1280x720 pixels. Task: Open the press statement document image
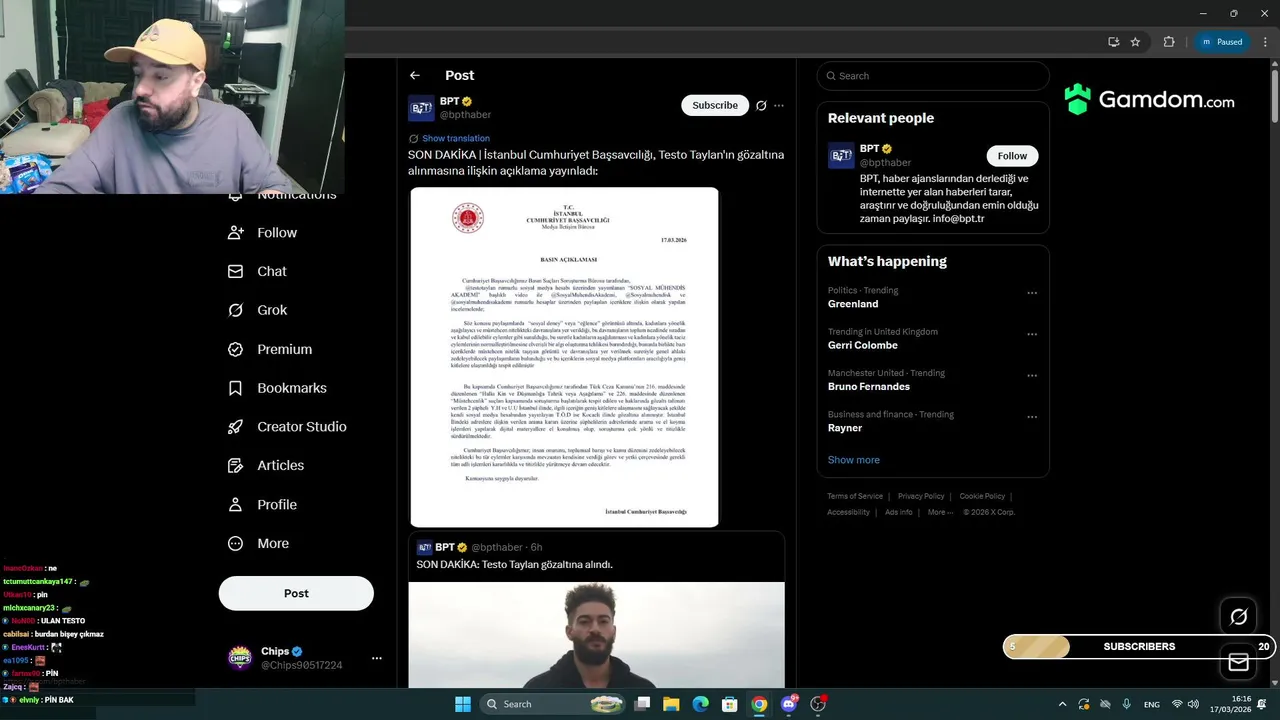[564, 357]
